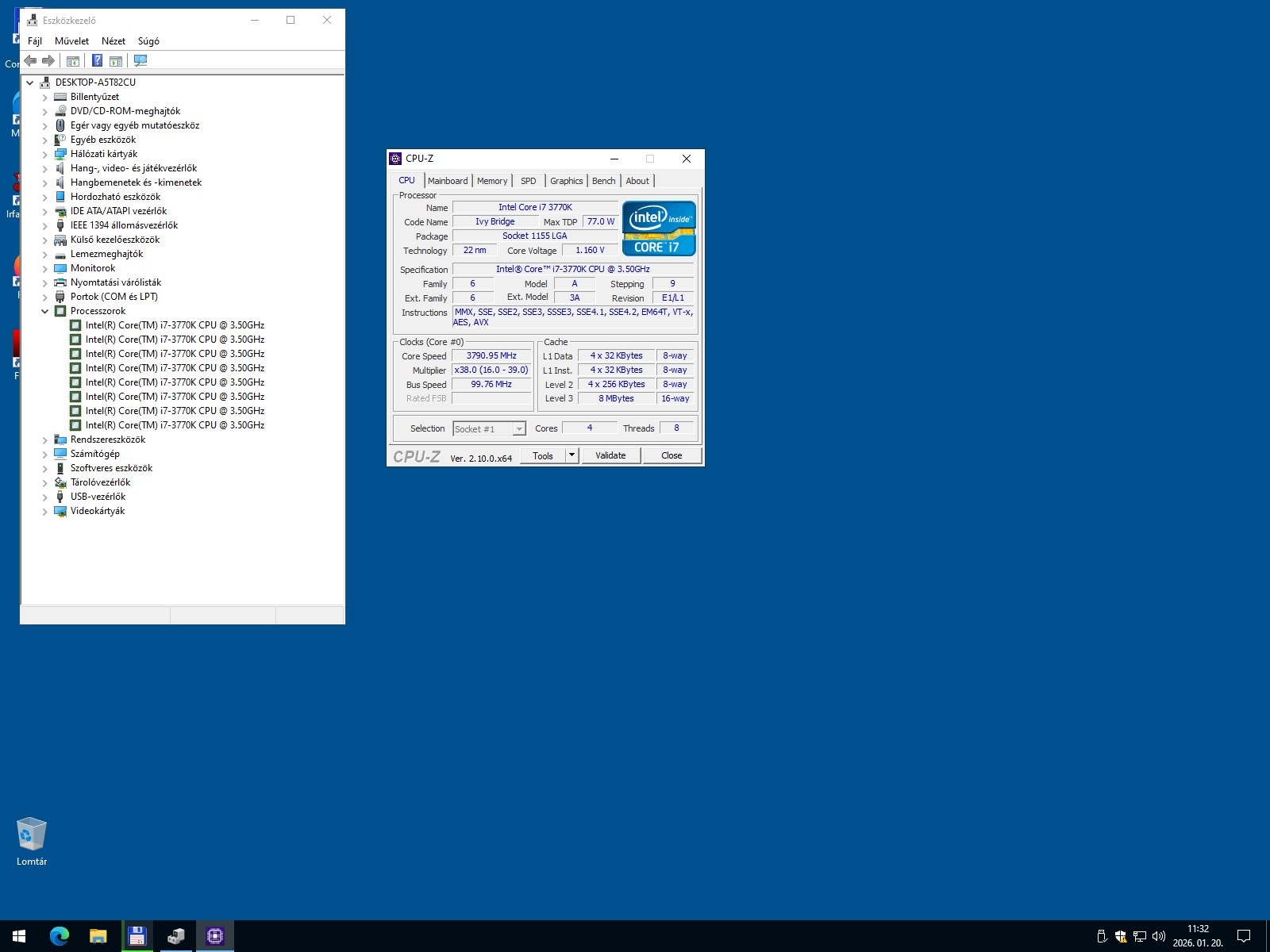This screenshot has width=1270, height=952.
Task: Switch to the Mainboard tab in CPU-Z
Action: point(448,181)
